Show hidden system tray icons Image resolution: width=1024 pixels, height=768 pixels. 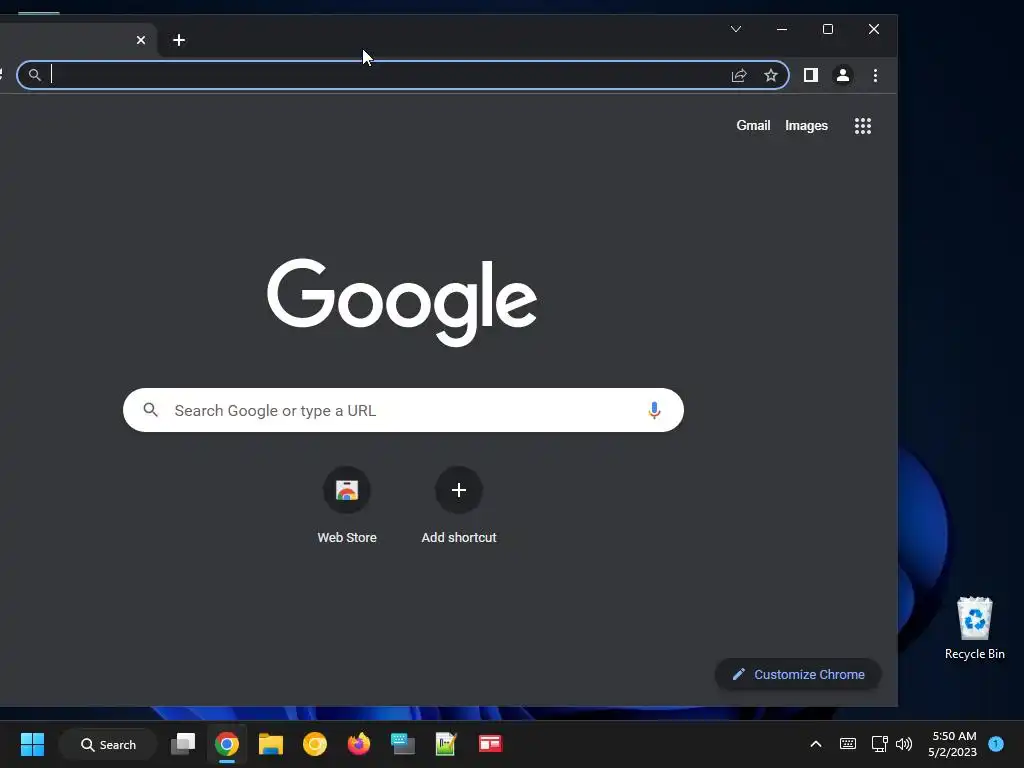pyautogui.click(x=816, y=744)
